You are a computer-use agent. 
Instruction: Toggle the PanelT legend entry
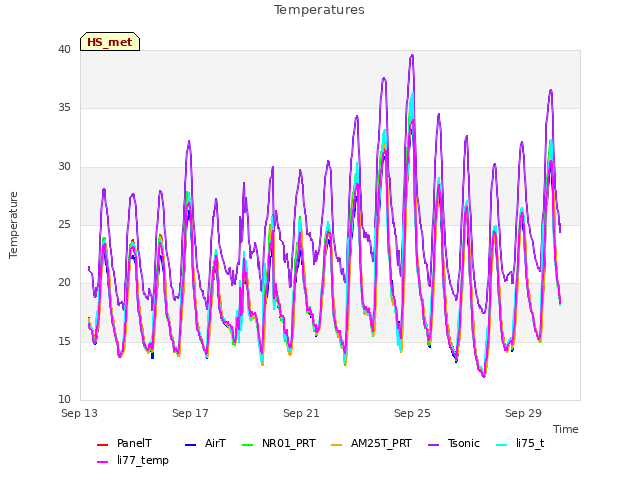point(124,443)
